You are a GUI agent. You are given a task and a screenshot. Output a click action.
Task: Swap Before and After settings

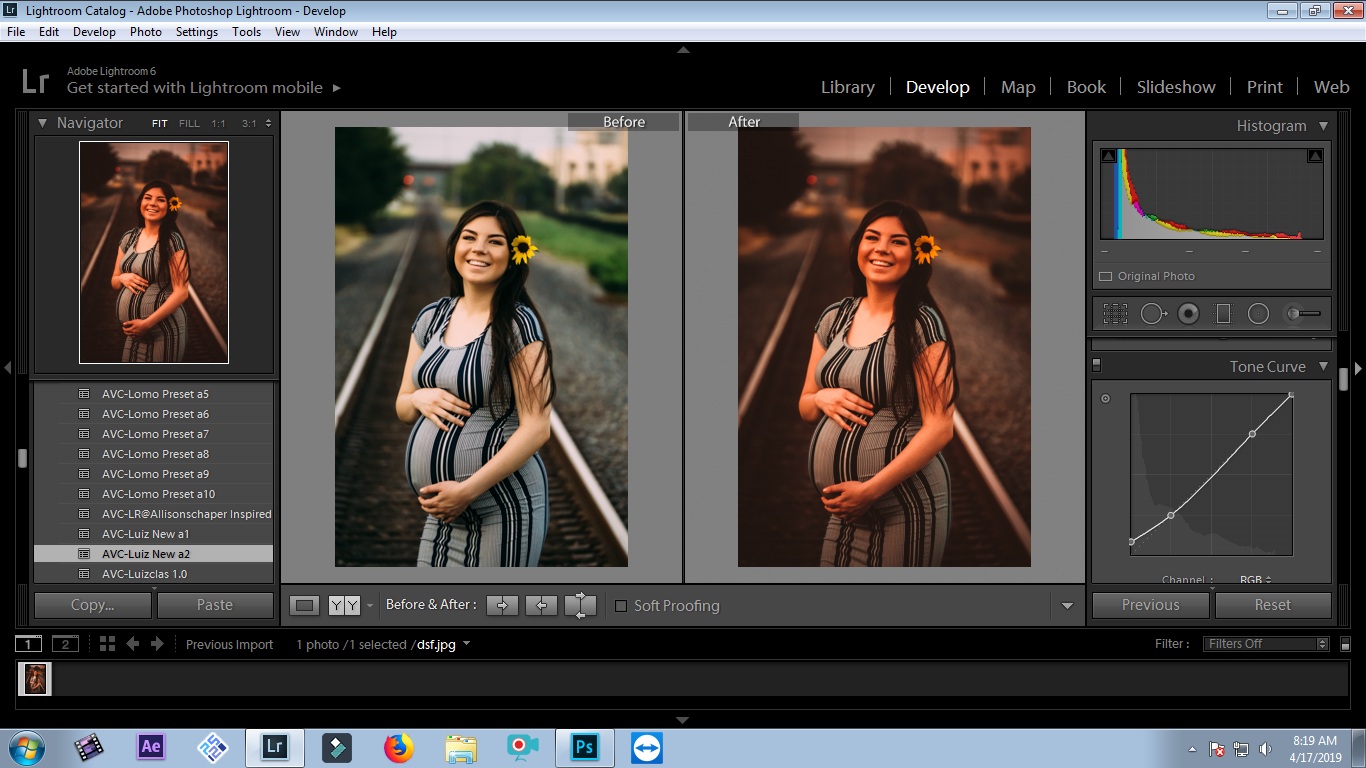(x=580, y=605)
